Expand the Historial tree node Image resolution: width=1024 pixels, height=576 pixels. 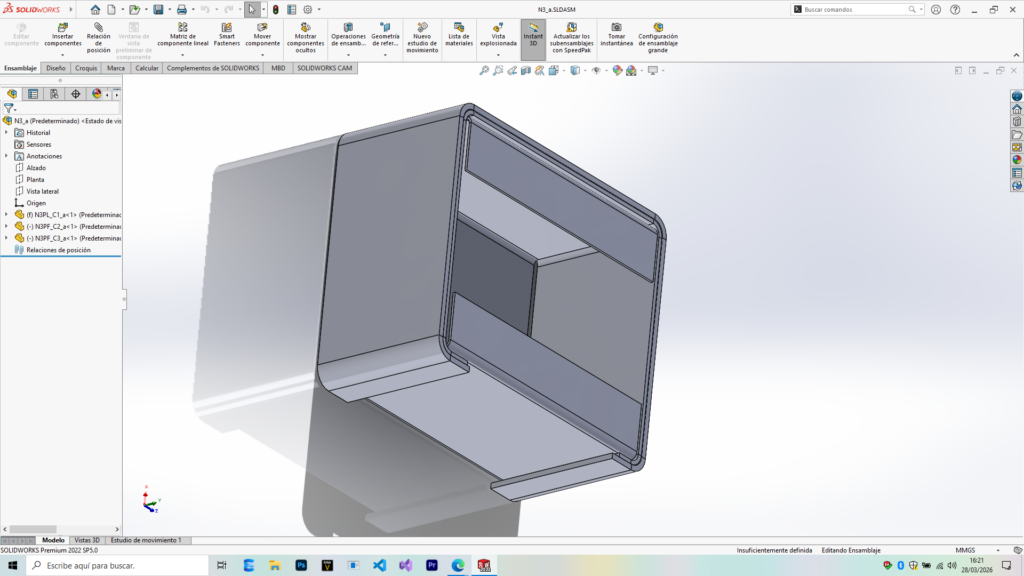click(x=6, y=132)
